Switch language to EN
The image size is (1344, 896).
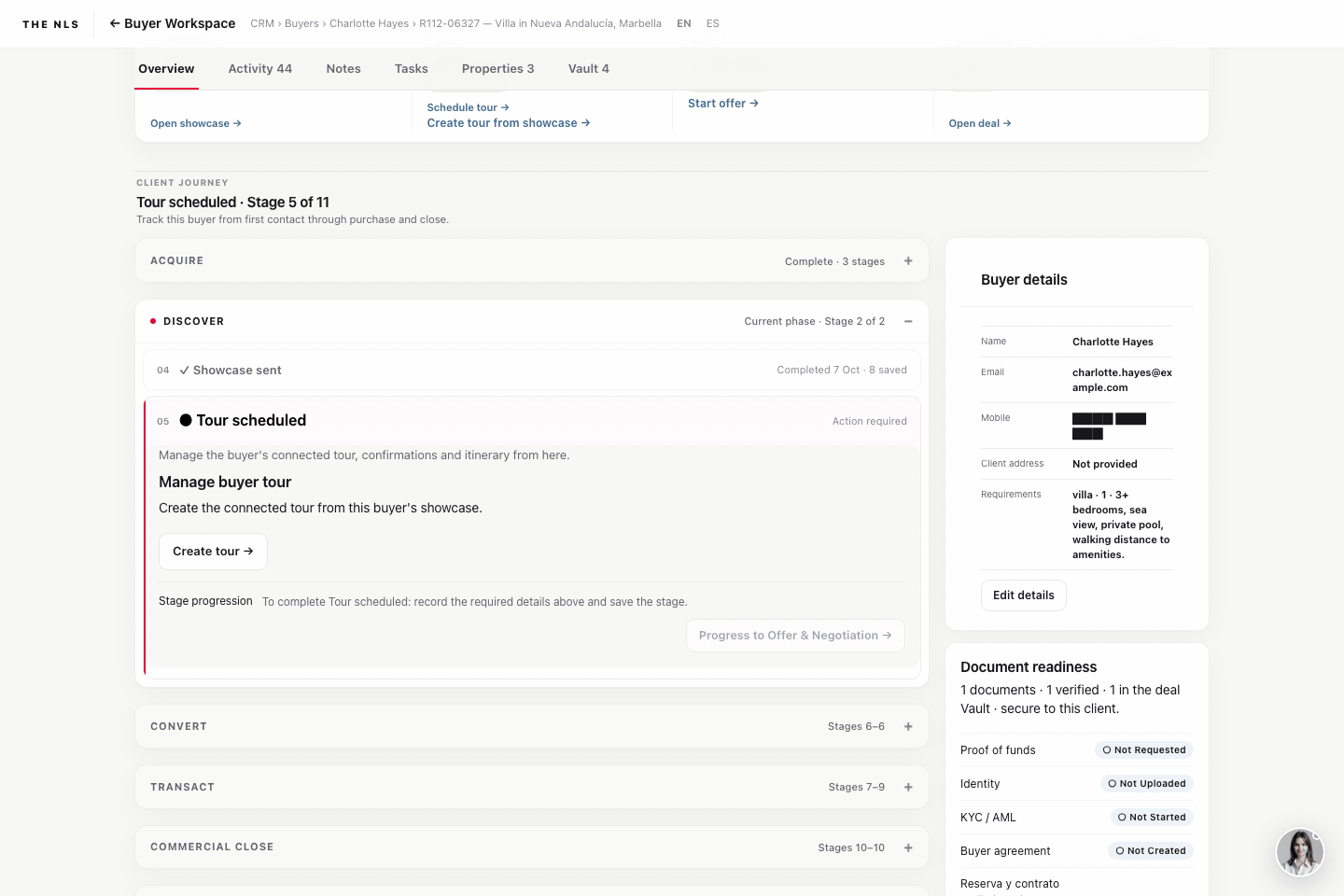(684, 23)
